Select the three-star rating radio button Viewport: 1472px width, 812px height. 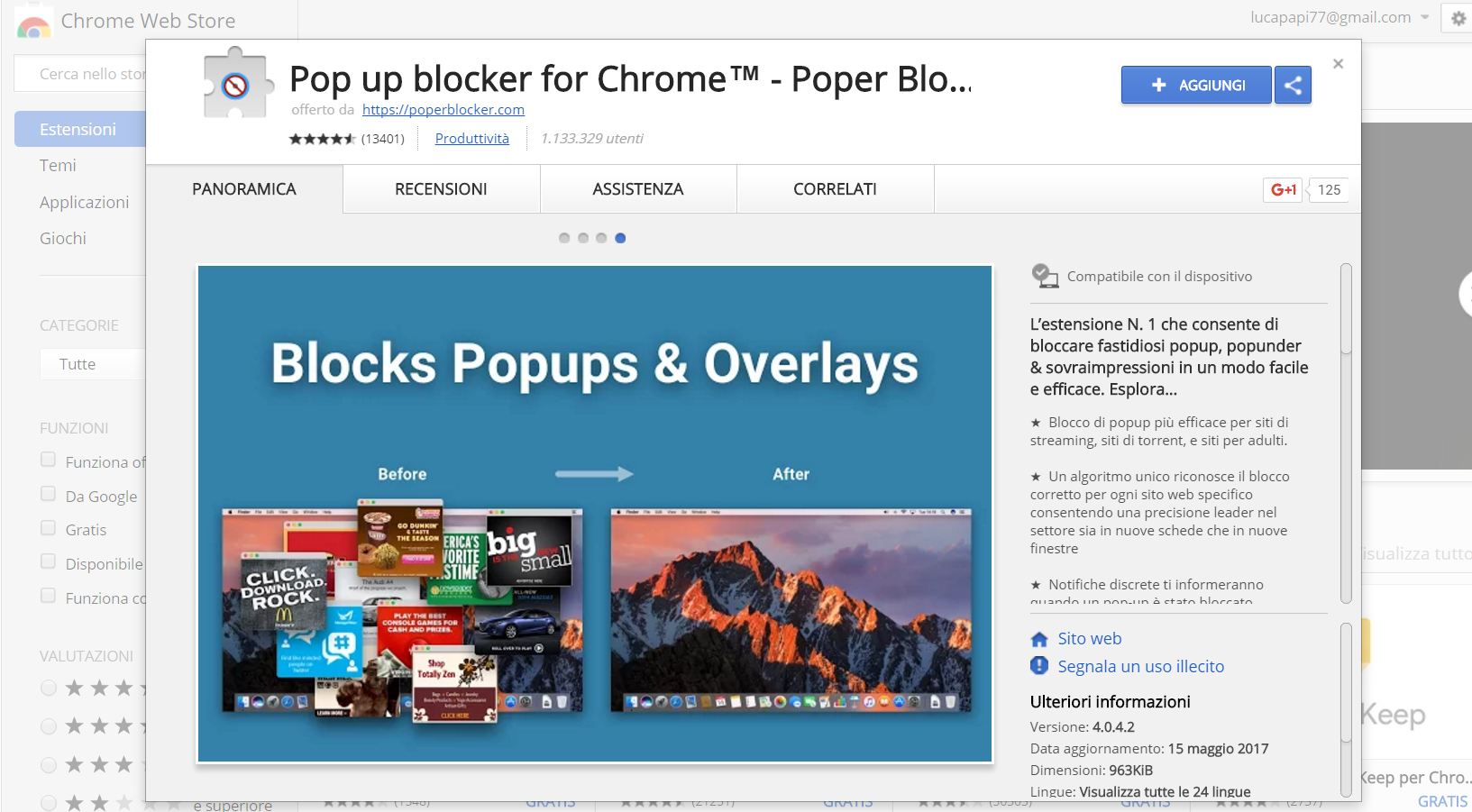point(49,765)
